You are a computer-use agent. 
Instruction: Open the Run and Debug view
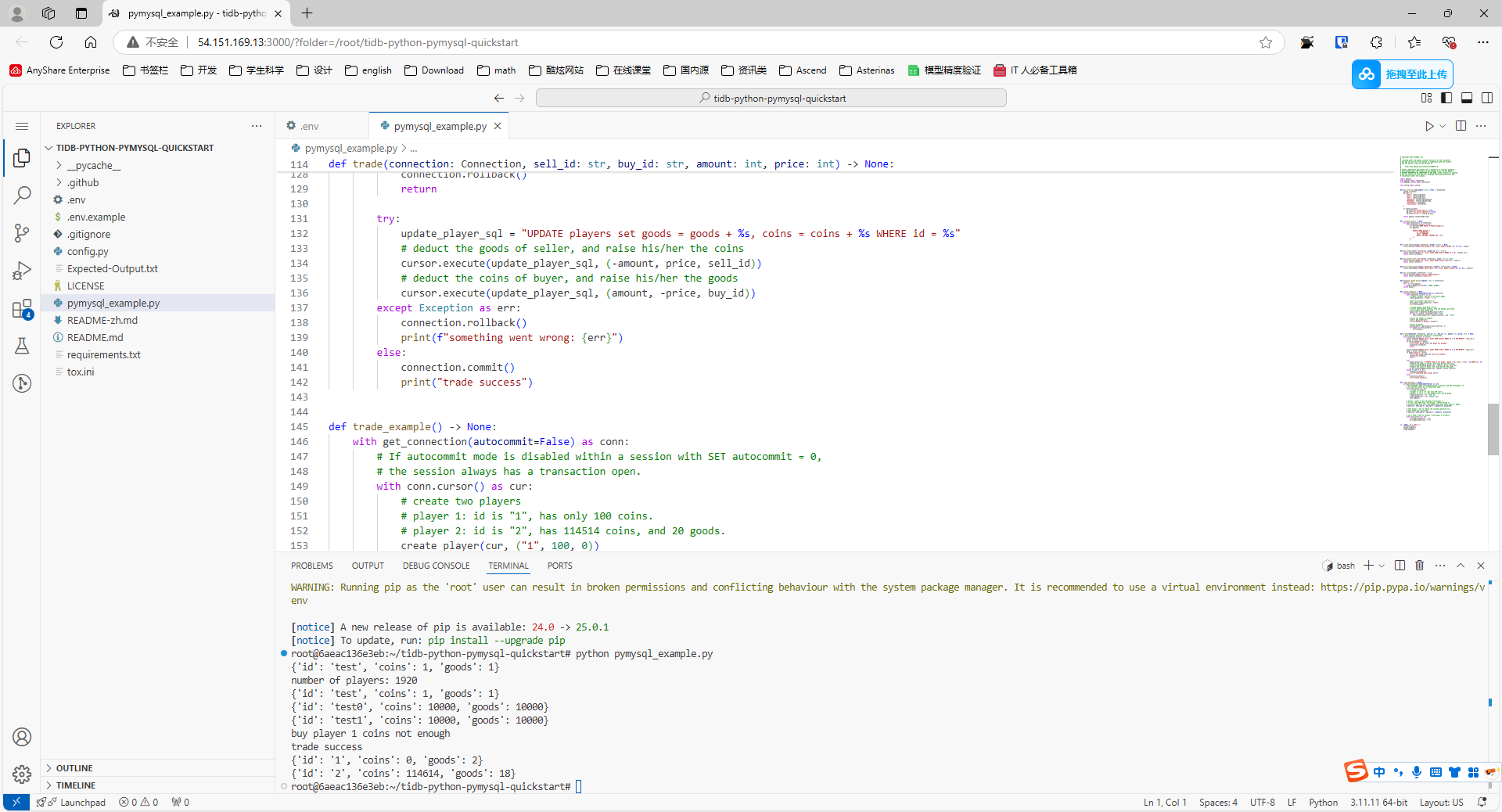[22, 271]
